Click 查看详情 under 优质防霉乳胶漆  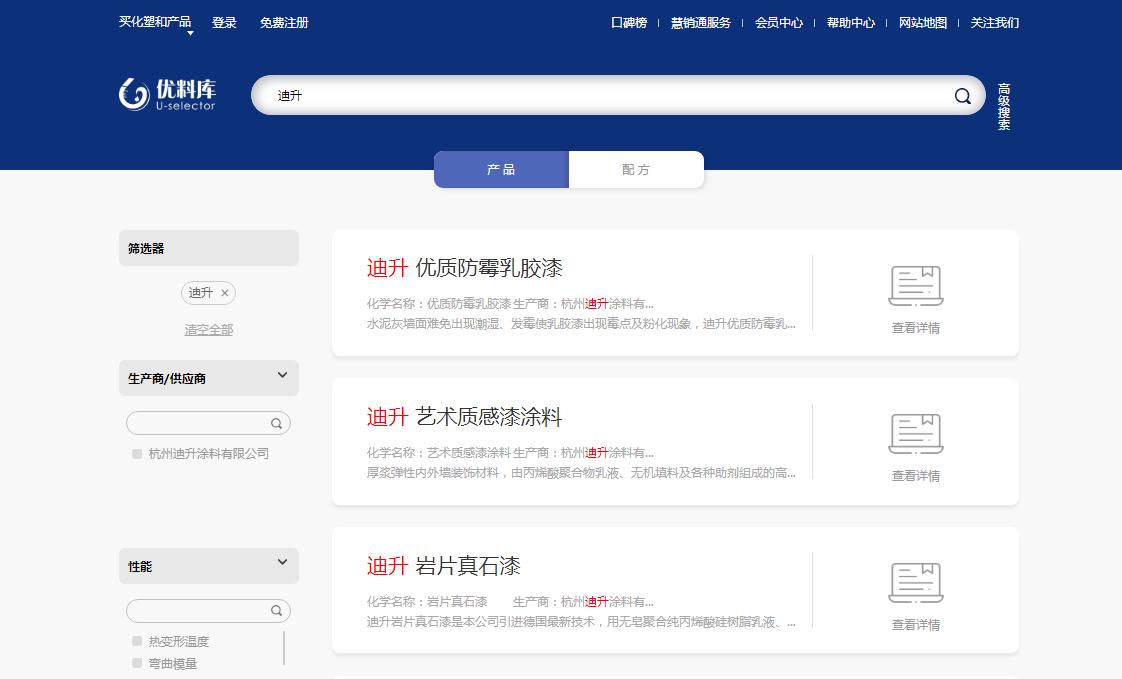point(916,328)
